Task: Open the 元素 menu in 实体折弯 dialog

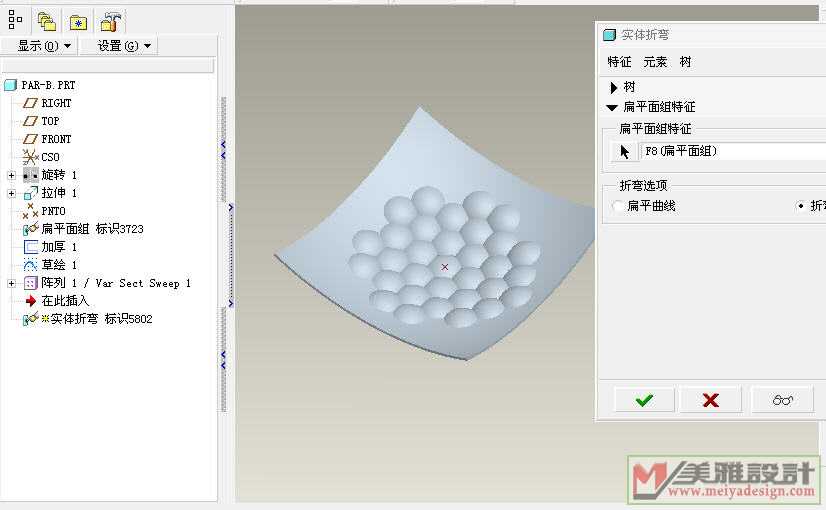Action: [655, 62]
